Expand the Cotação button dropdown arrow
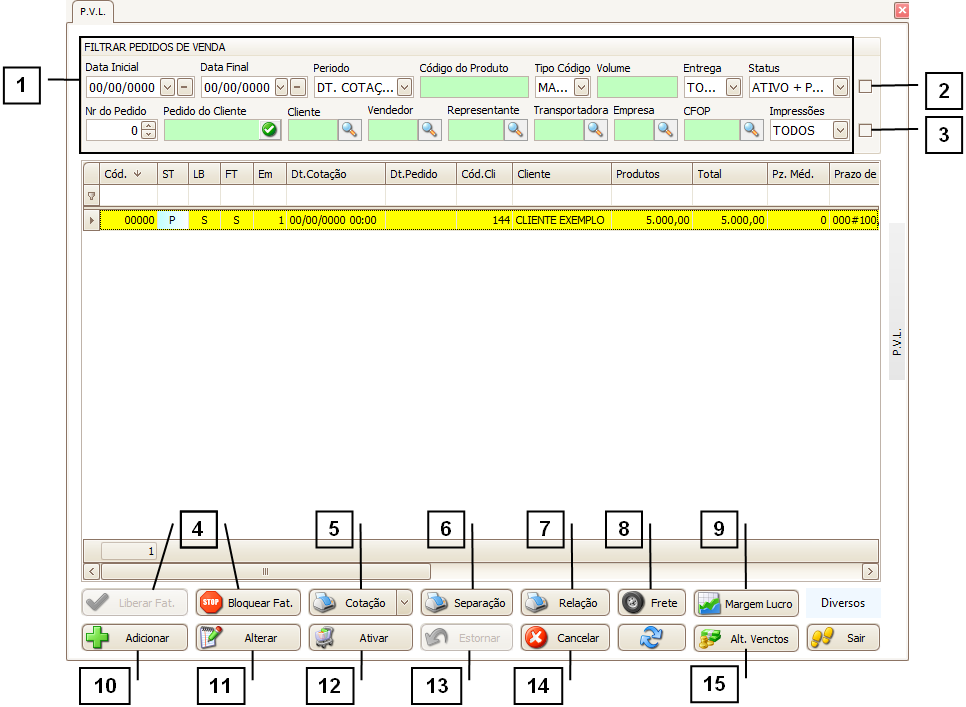The image size is (966, 707). point(404,603)
